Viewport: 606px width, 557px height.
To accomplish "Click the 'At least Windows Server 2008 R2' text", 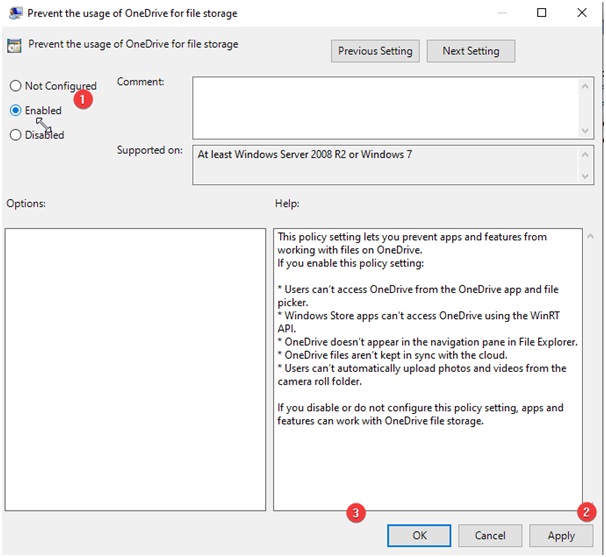I will [x=305, y=154].
